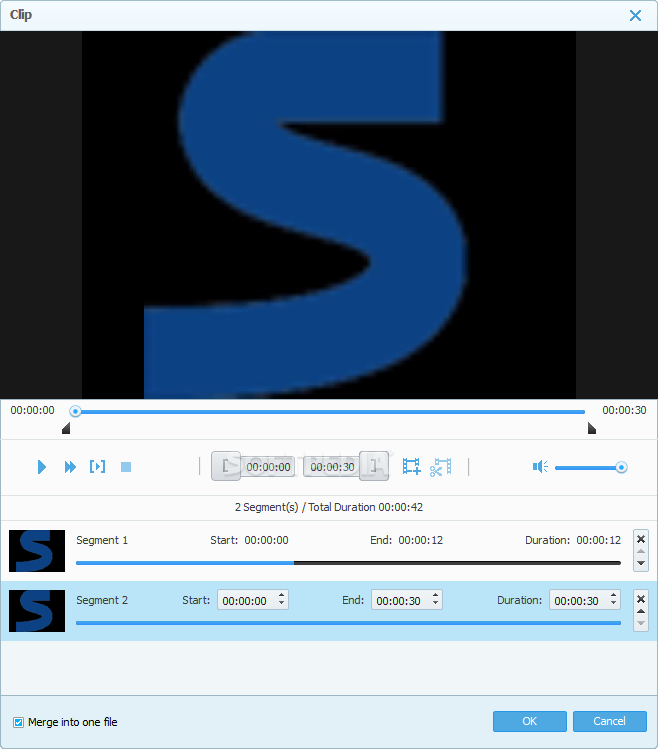This screenshot has height=749, width=658.
Task: Click the playback position slider handle
Action: [75, 411]
